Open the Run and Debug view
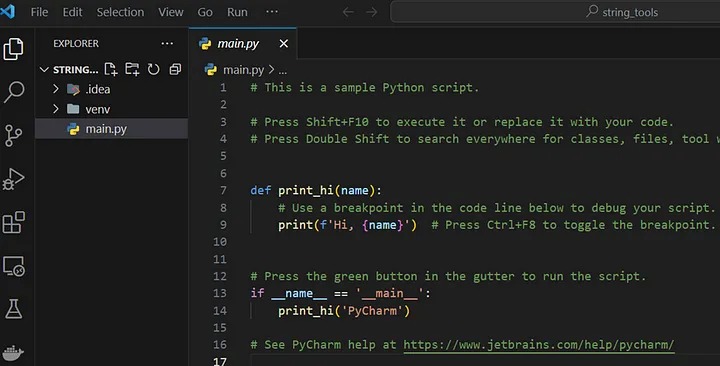720x366 pixels. point(13,179)
